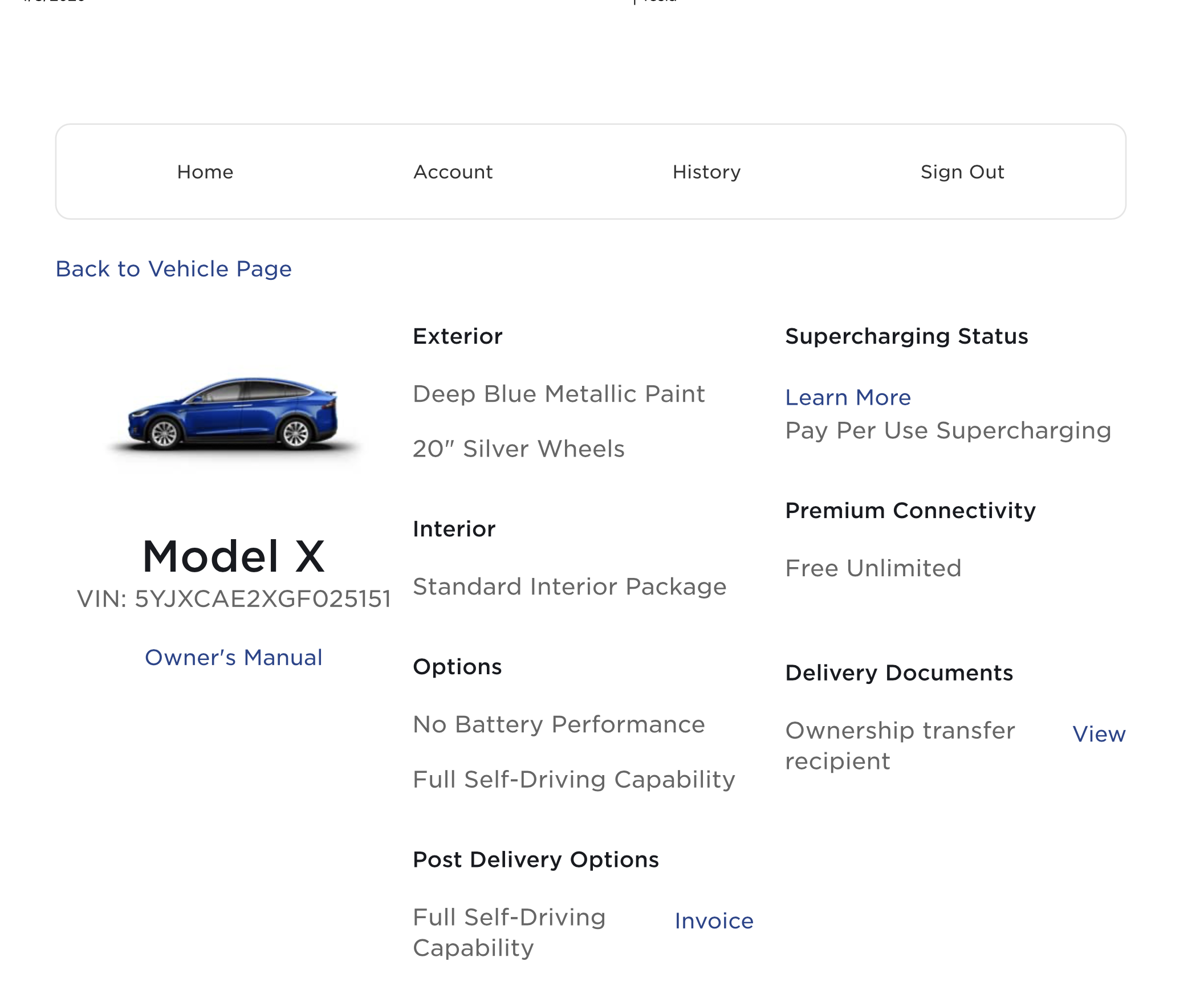The image size is (1204, 994).
Task: Open the Account tab
Action: (453, 171)
